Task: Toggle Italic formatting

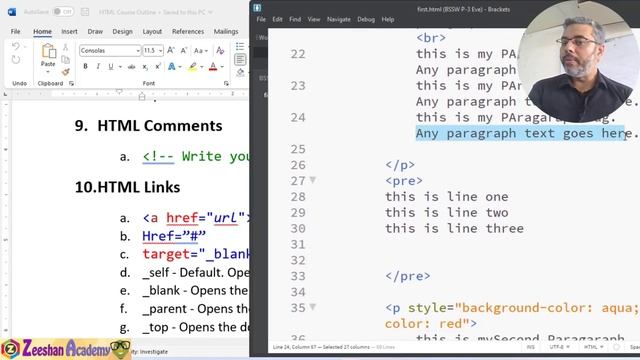Action: 98,67
